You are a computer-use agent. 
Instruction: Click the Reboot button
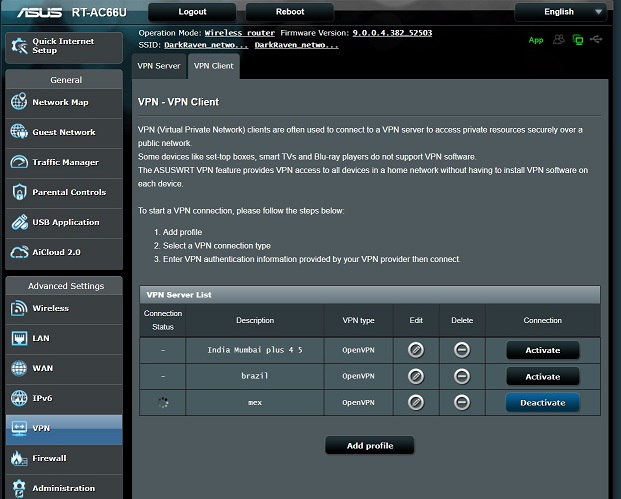tap(290, 12)
